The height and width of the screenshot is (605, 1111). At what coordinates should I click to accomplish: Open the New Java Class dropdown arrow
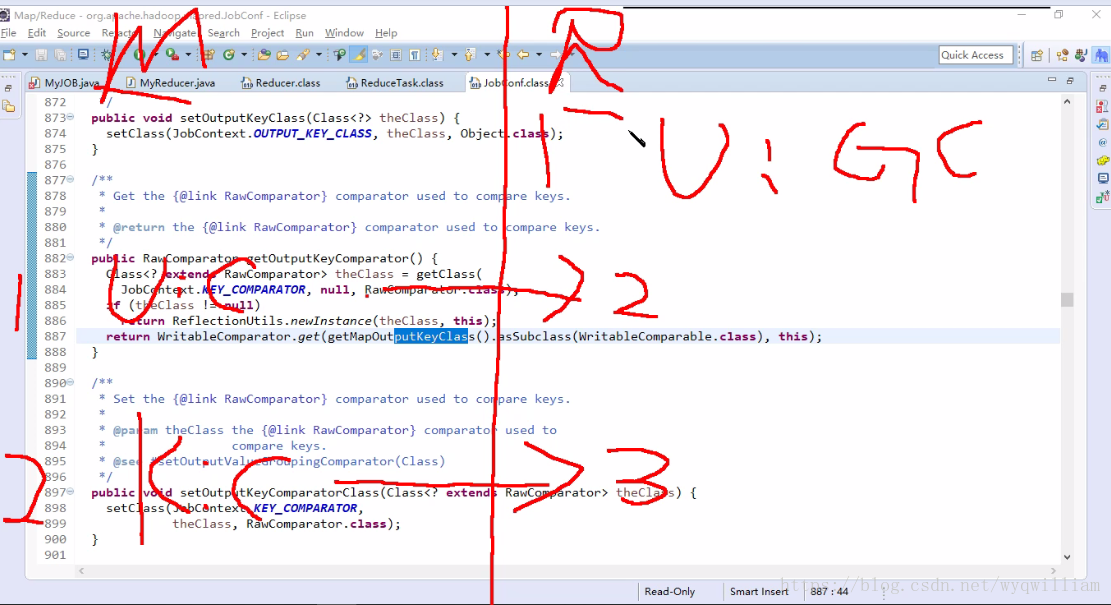coord(244,55)
